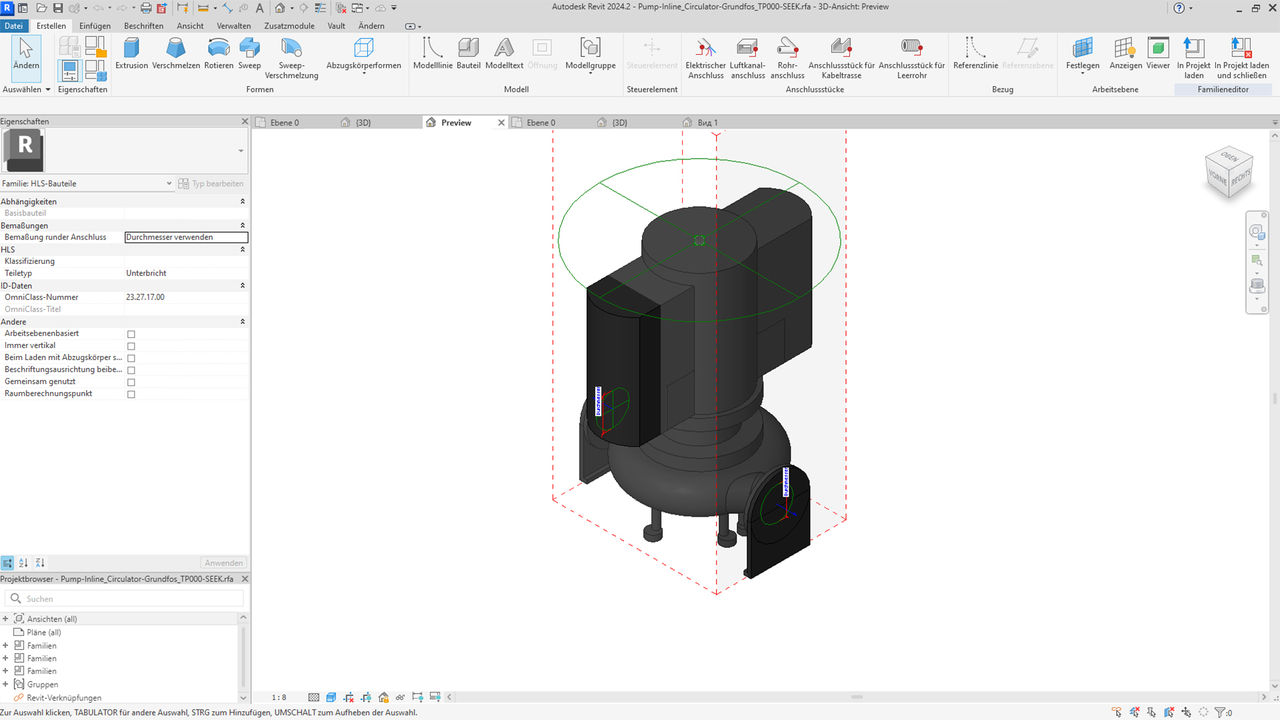Select the Extrusion tool
The width and height of the screenshot is (1280, 720).
click(x=131, y=54)
